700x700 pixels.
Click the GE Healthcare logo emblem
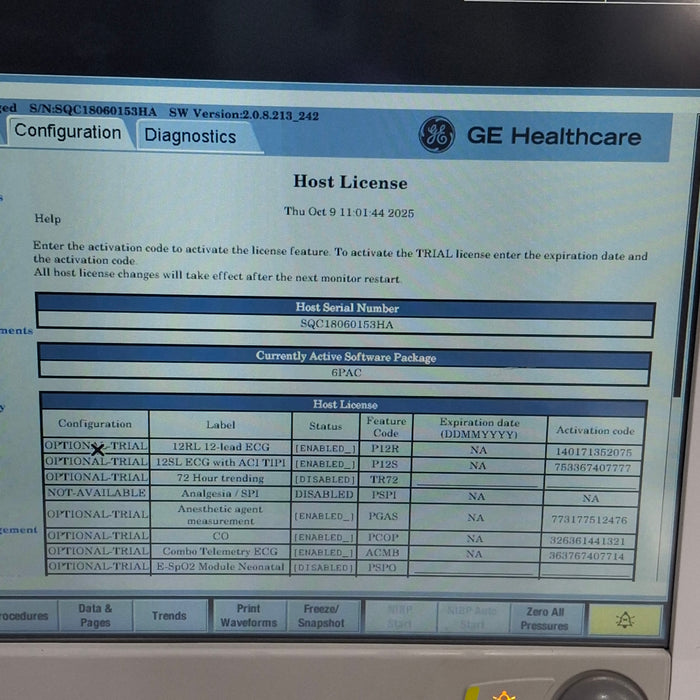[437, 134]
